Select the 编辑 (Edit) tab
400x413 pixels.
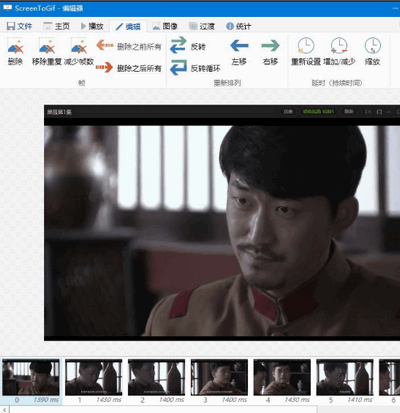coord(128,26)
